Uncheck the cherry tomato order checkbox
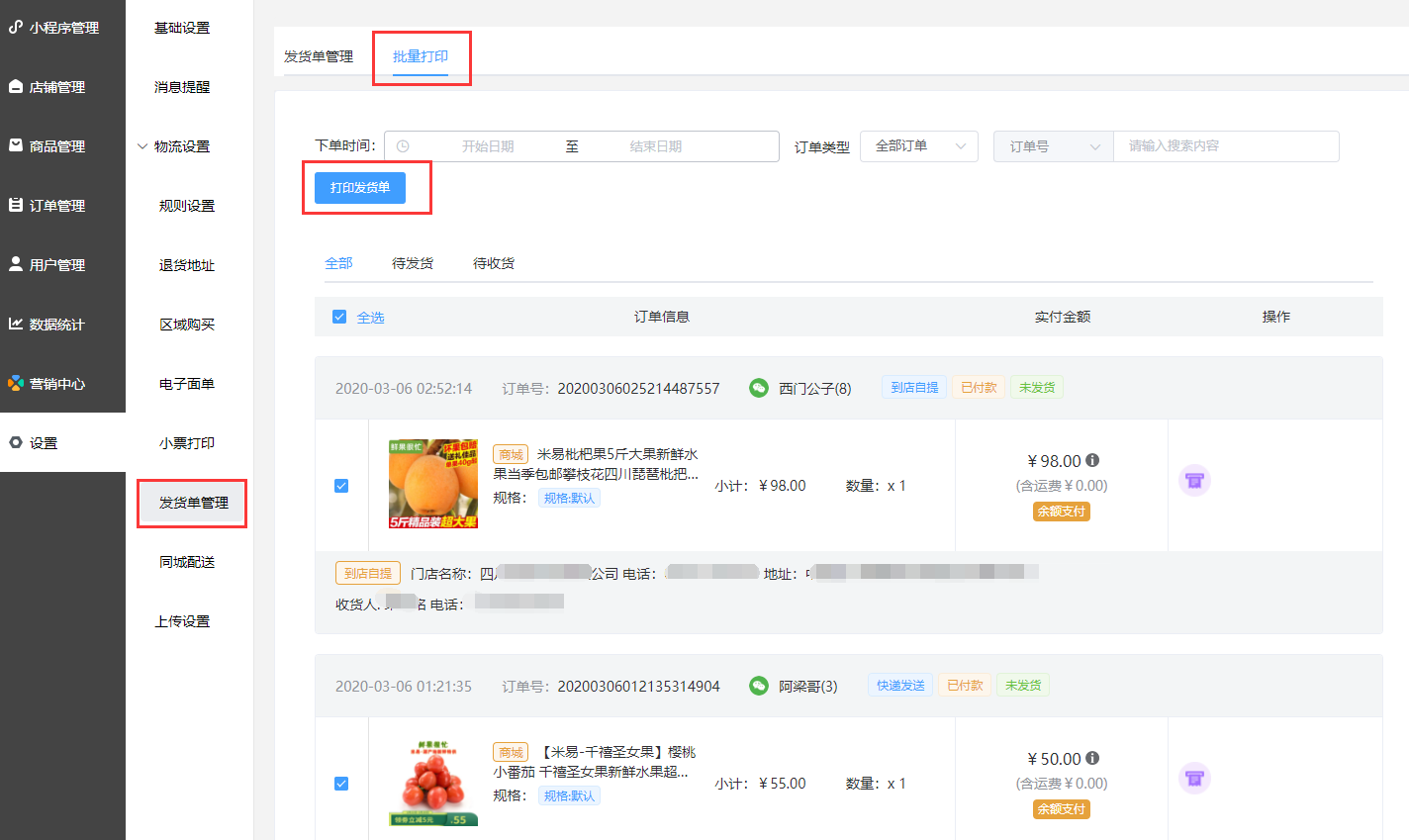The image size is (1409, 840). [x=341, y=784]
